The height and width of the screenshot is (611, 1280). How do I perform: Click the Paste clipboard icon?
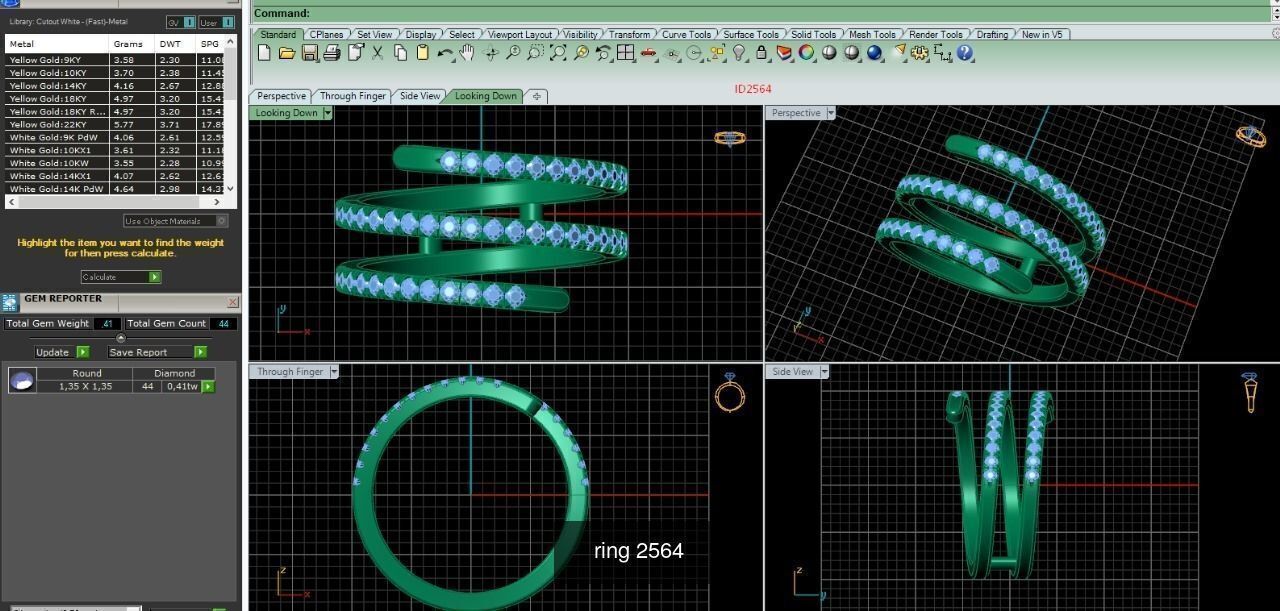(x=421, y=52)
